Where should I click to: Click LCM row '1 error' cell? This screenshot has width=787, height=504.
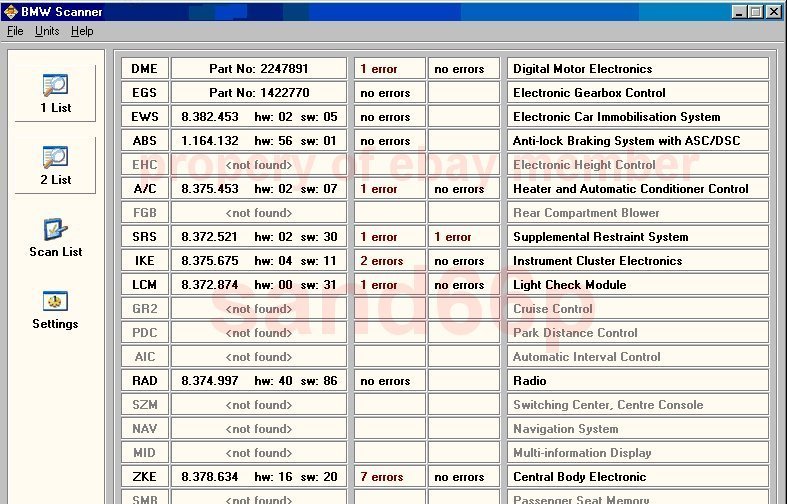coord(389,285)
